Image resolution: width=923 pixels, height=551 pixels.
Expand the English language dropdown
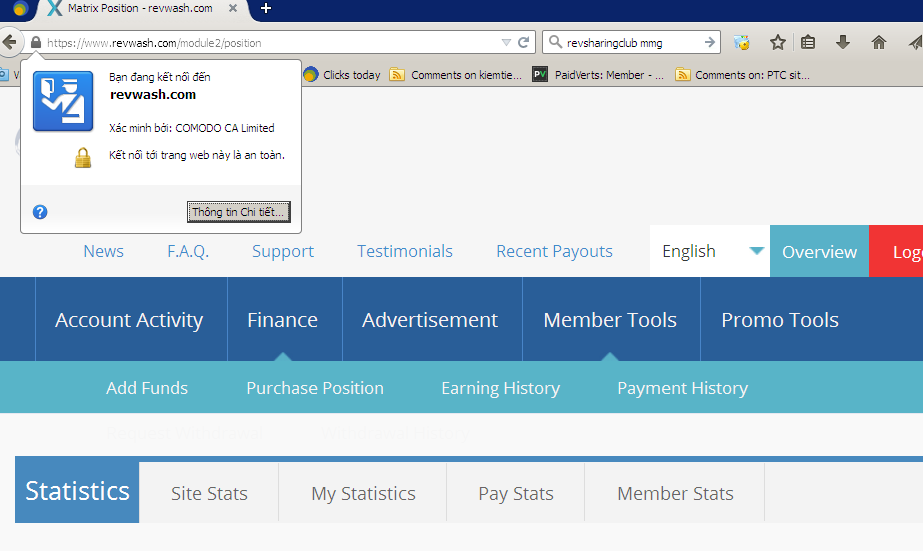click(x=710, y=251)
